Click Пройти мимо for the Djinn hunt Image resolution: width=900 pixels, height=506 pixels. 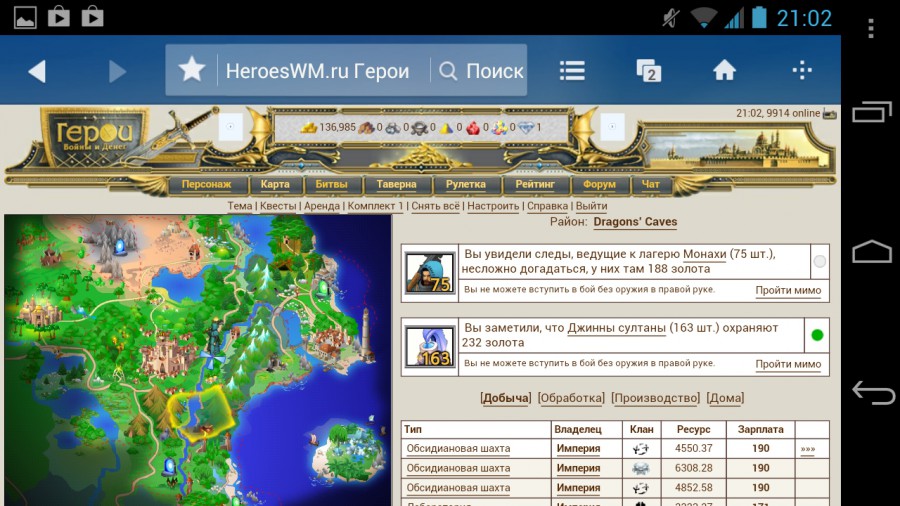(788, 364)
